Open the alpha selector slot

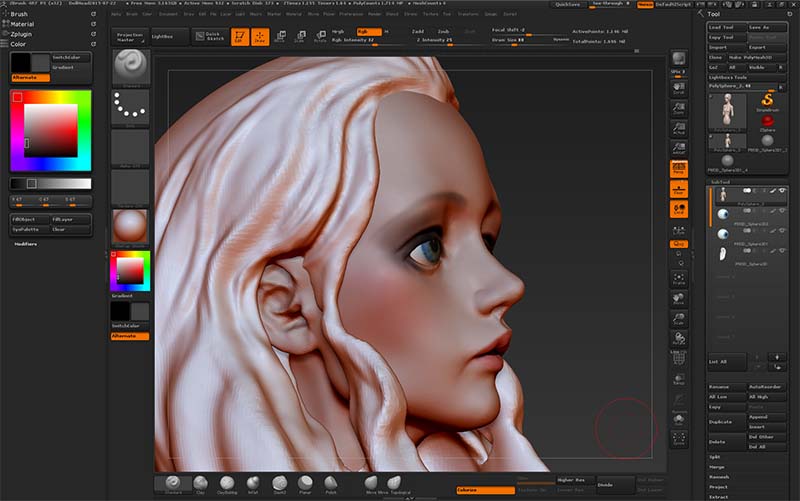coord(131,148)
